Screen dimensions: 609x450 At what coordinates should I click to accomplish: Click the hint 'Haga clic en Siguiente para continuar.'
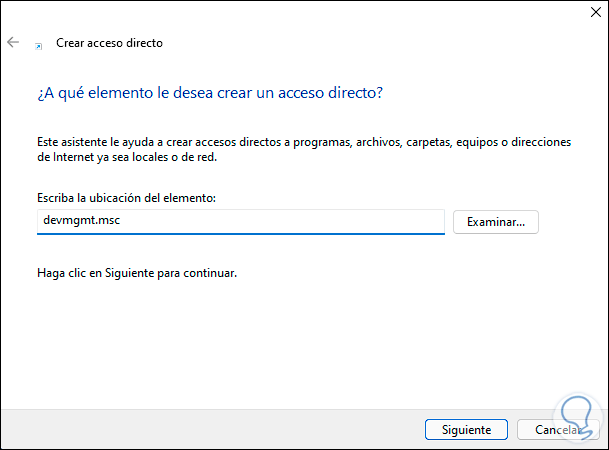(137, 272)
